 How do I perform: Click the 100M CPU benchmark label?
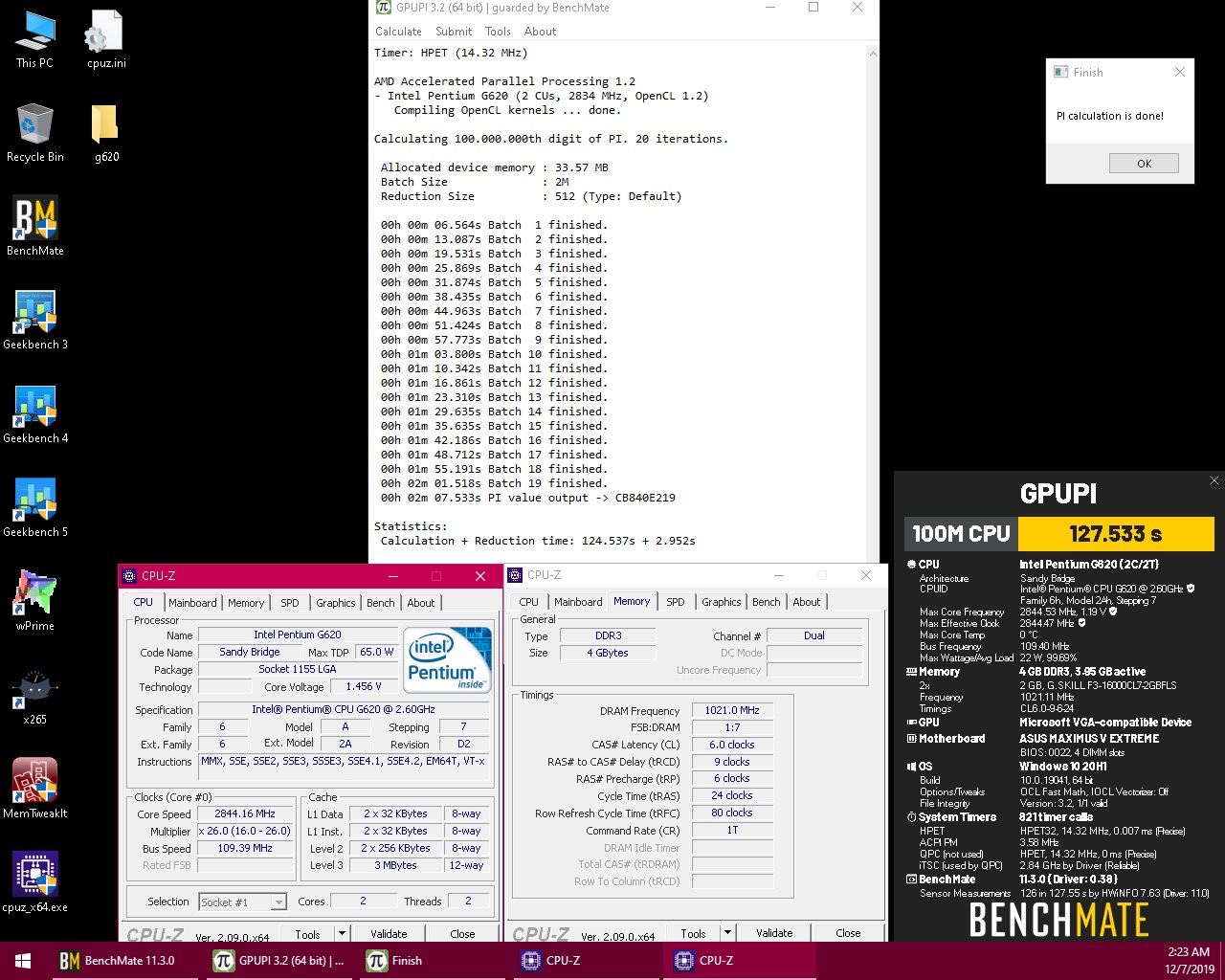(x=961, y=533)
